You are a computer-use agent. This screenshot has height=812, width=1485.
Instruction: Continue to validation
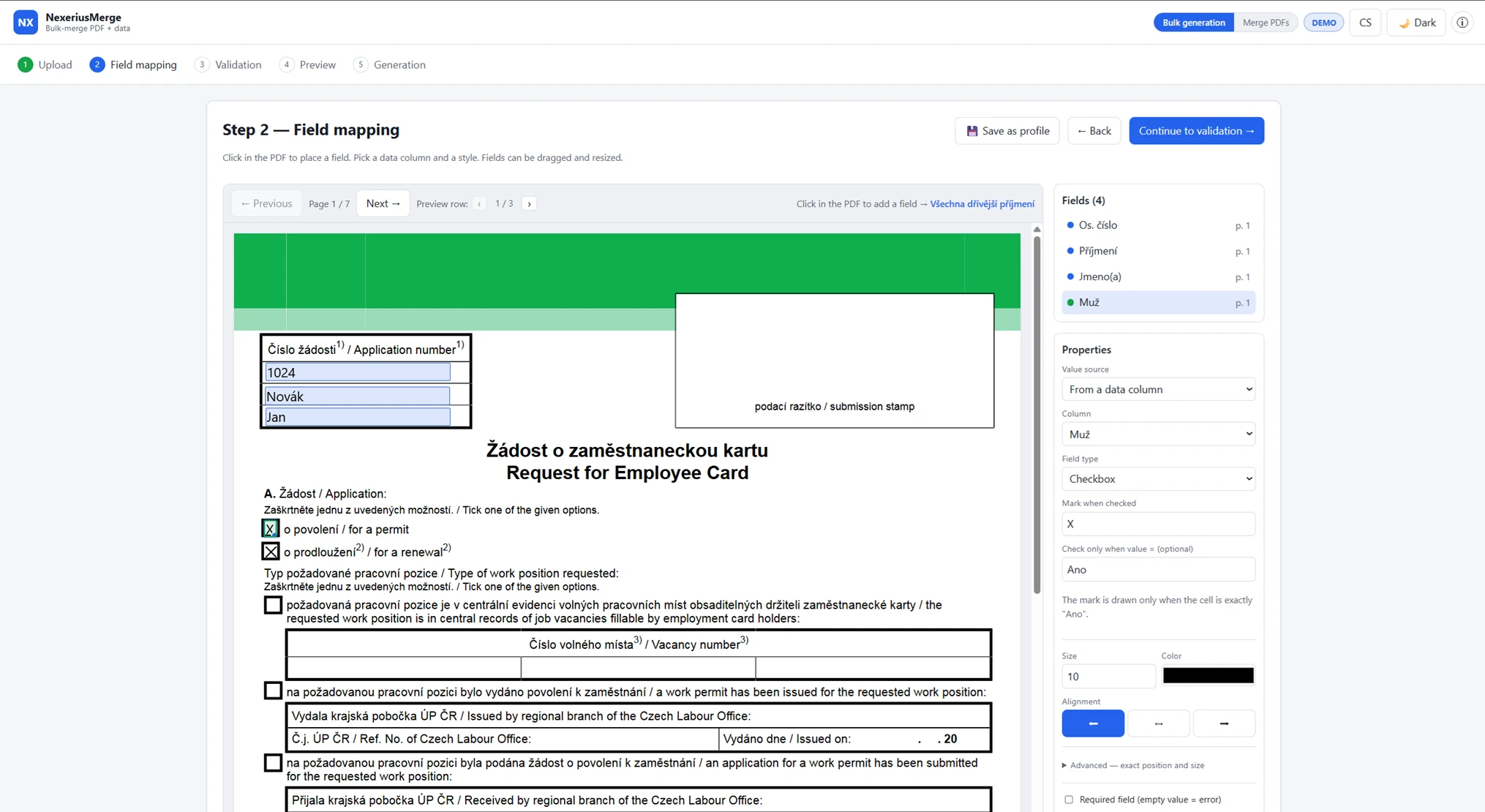[1196, 131]
